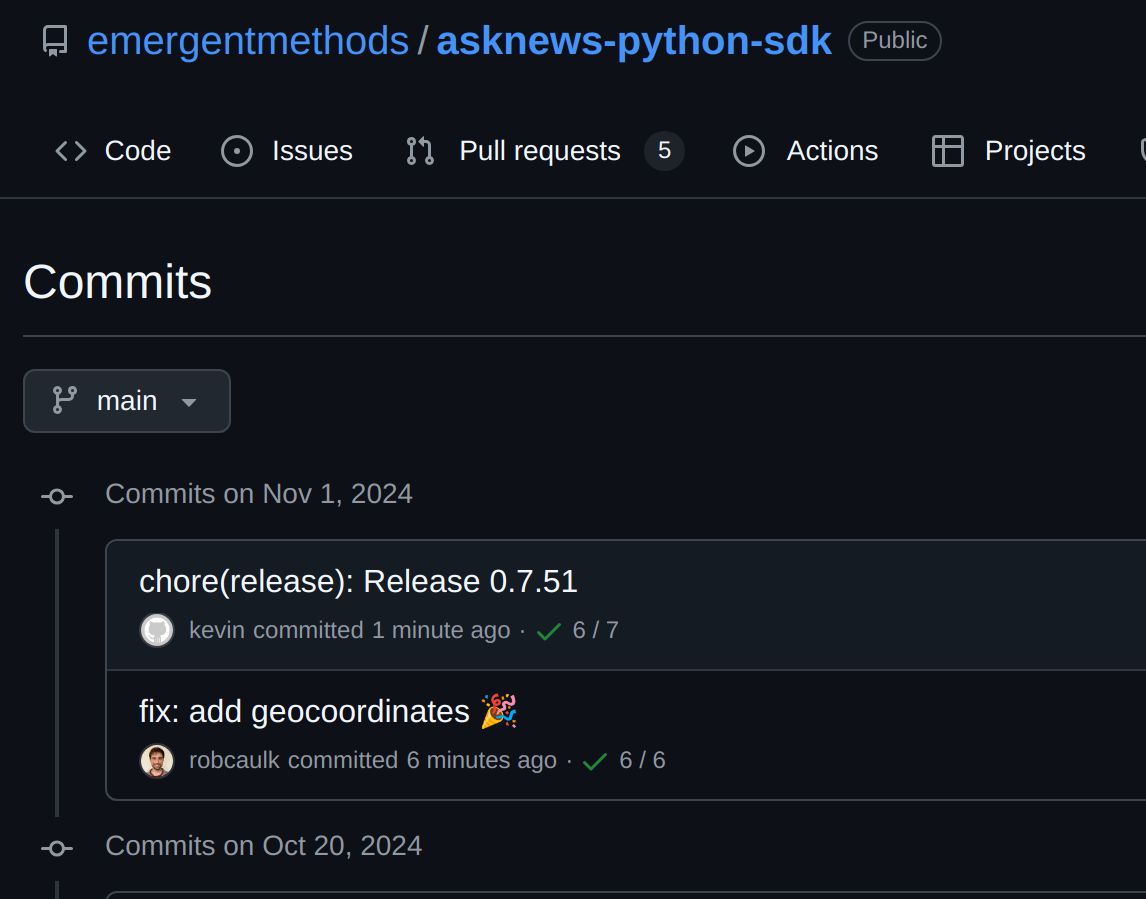1146x899 pixels.
Task: Open the asknews-python-sdk repository link
Action: coord(634,41)
